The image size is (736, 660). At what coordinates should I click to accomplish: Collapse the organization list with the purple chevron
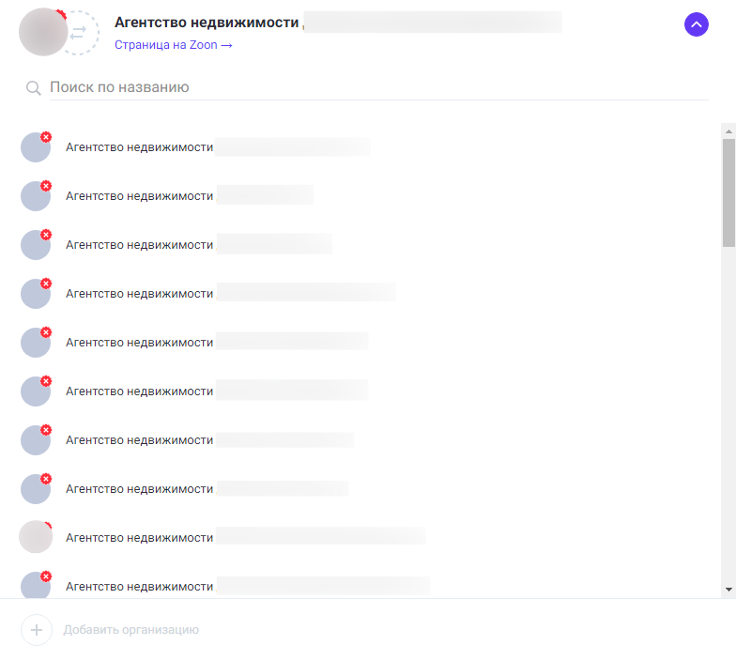696,24
